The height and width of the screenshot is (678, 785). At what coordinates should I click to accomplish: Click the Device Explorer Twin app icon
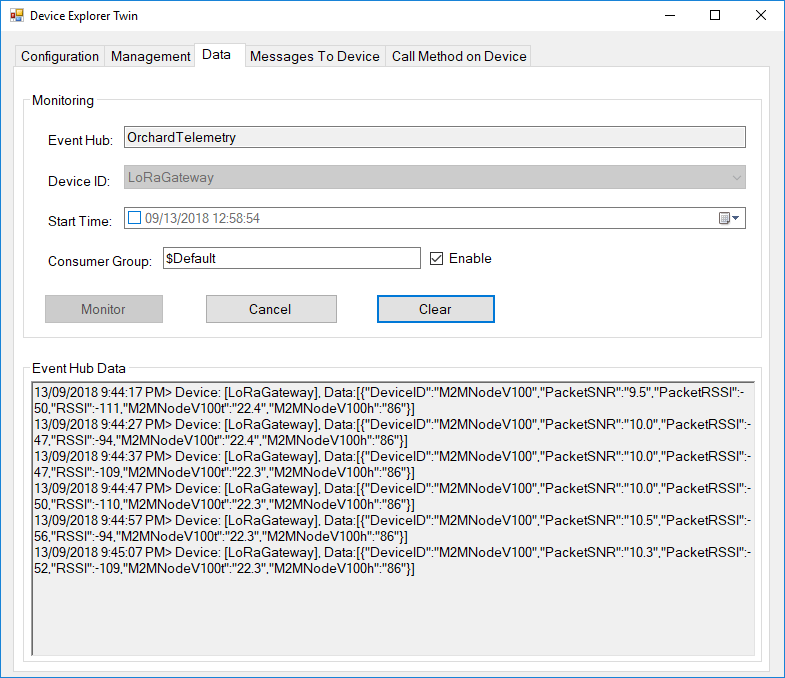click(16, 16)
